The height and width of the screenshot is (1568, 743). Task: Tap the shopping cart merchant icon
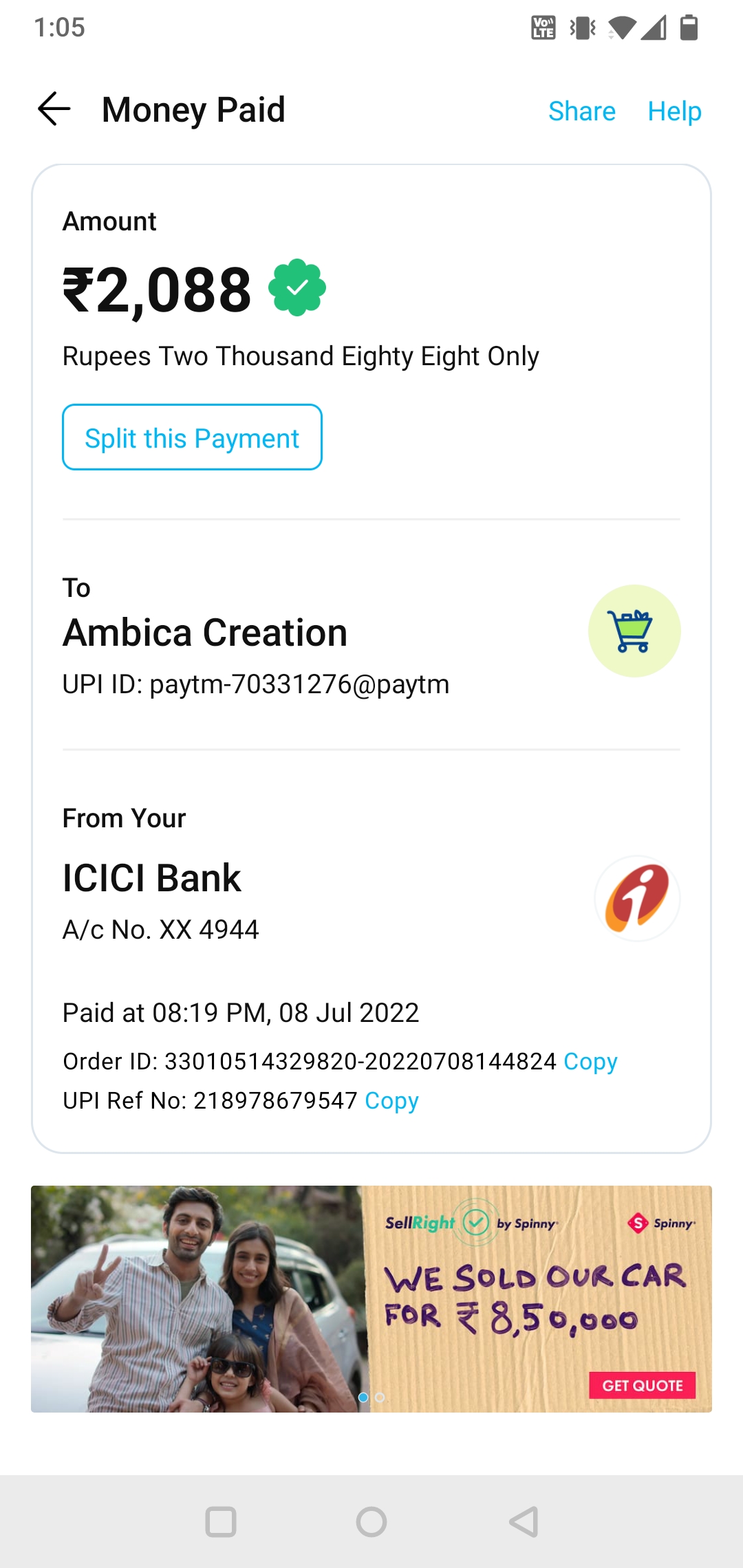[634, 631]
